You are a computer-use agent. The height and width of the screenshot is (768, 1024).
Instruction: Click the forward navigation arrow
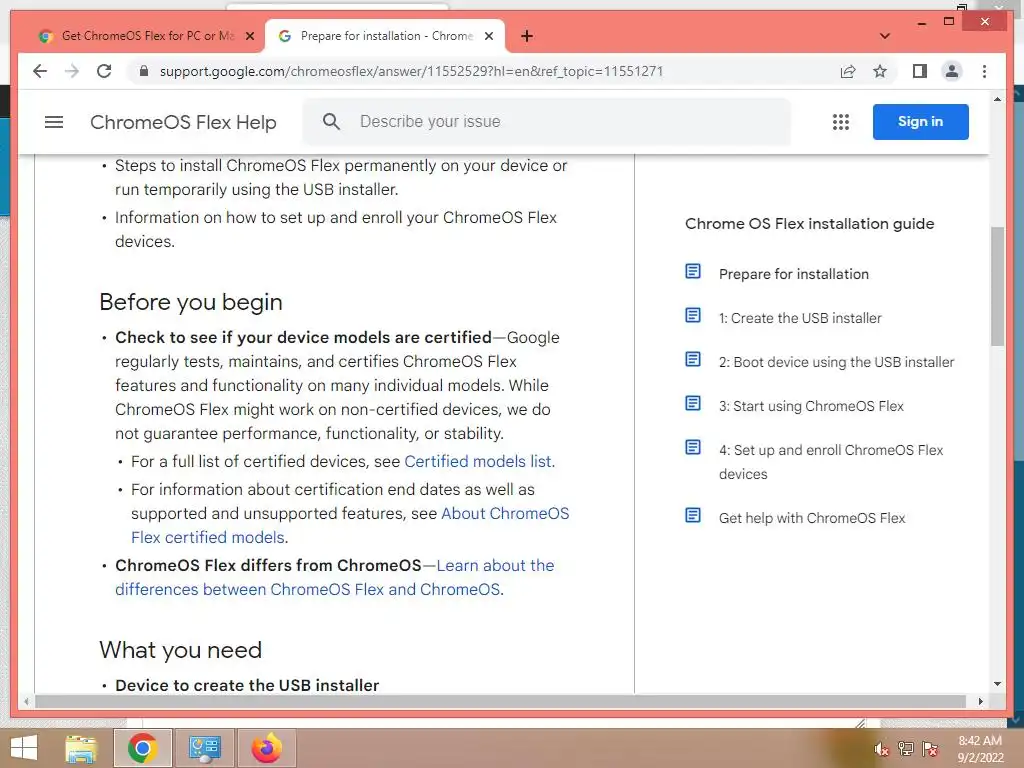pyautogui.click(x=72, y=71)
